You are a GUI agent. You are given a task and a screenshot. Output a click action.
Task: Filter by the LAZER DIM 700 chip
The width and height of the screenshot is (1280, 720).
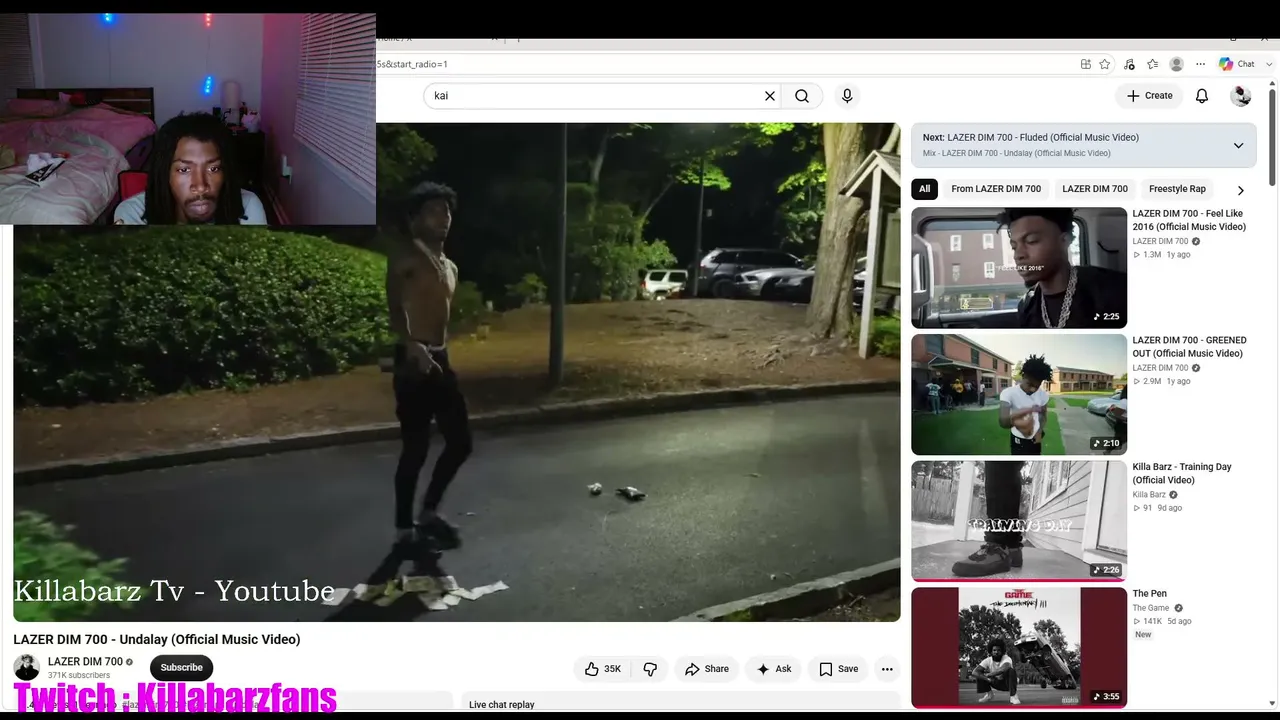point(1095,189)
